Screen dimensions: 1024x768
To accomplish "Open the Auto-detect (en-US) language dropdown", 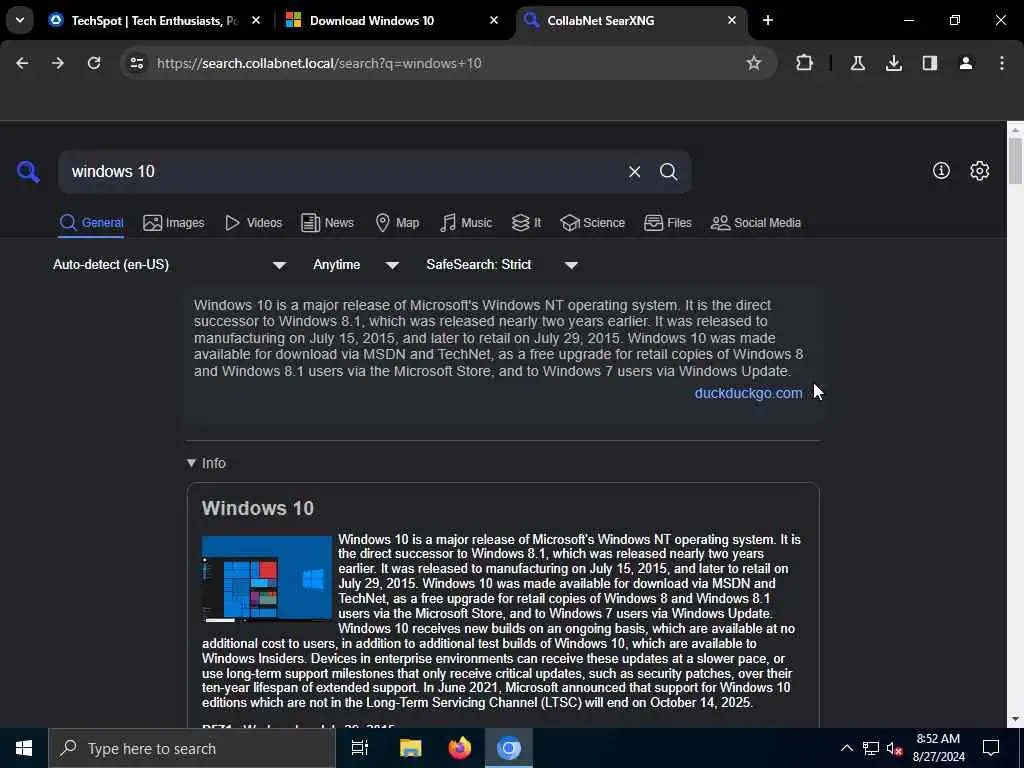I will pyautogui.click(x=169, y=264).
